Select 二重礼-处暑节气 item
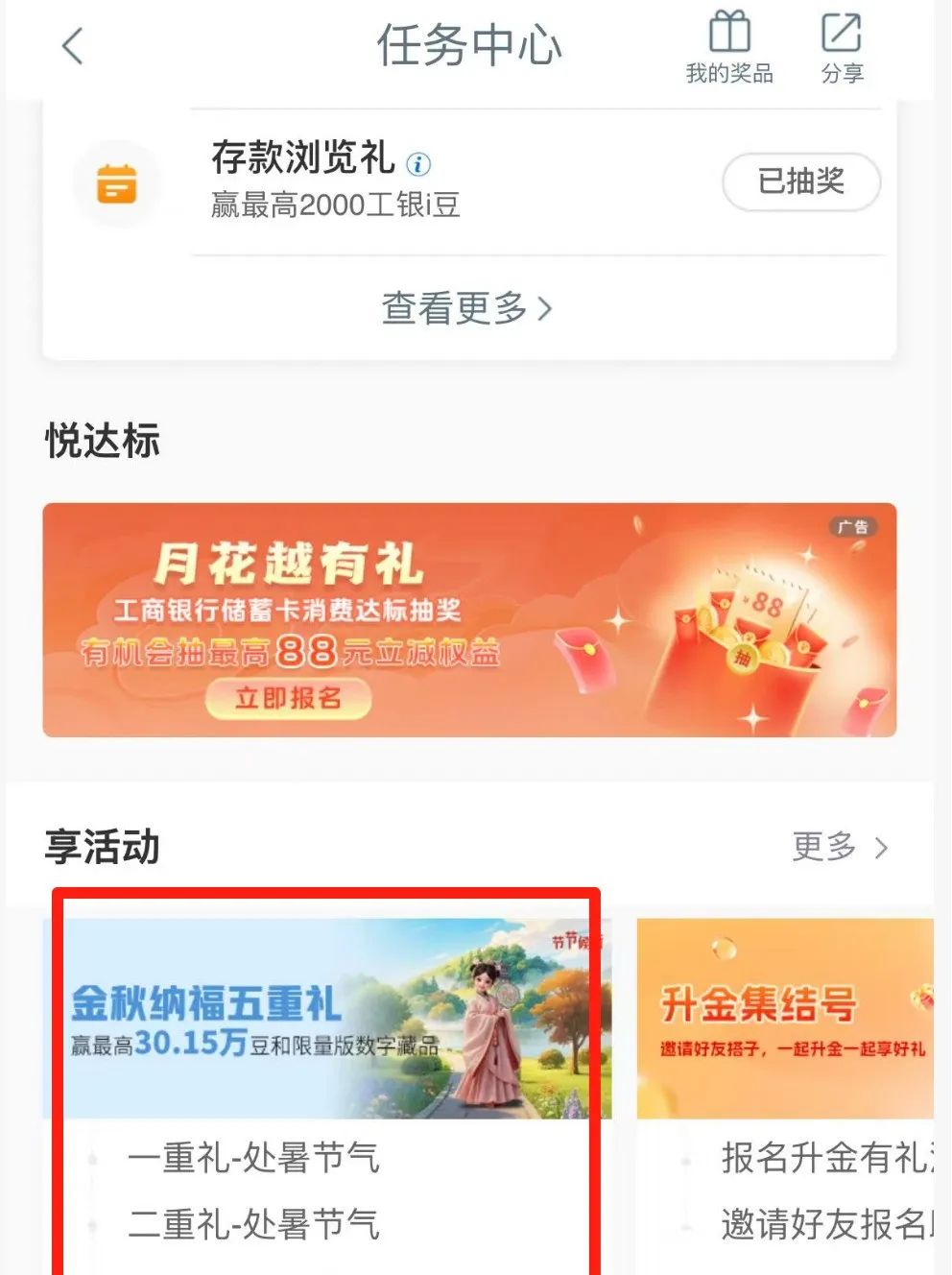This screenshot has height=1275, width=952. [x=253, y=1224]
